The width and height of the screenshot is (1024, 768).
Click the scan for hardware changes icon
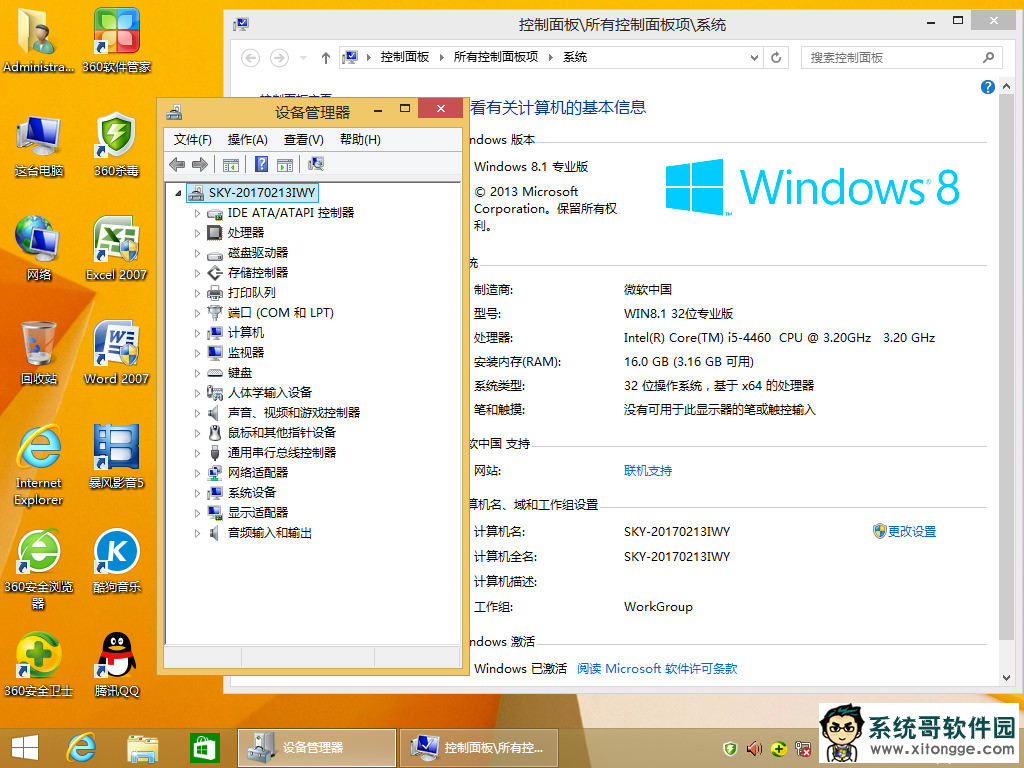tap(316, 165)
